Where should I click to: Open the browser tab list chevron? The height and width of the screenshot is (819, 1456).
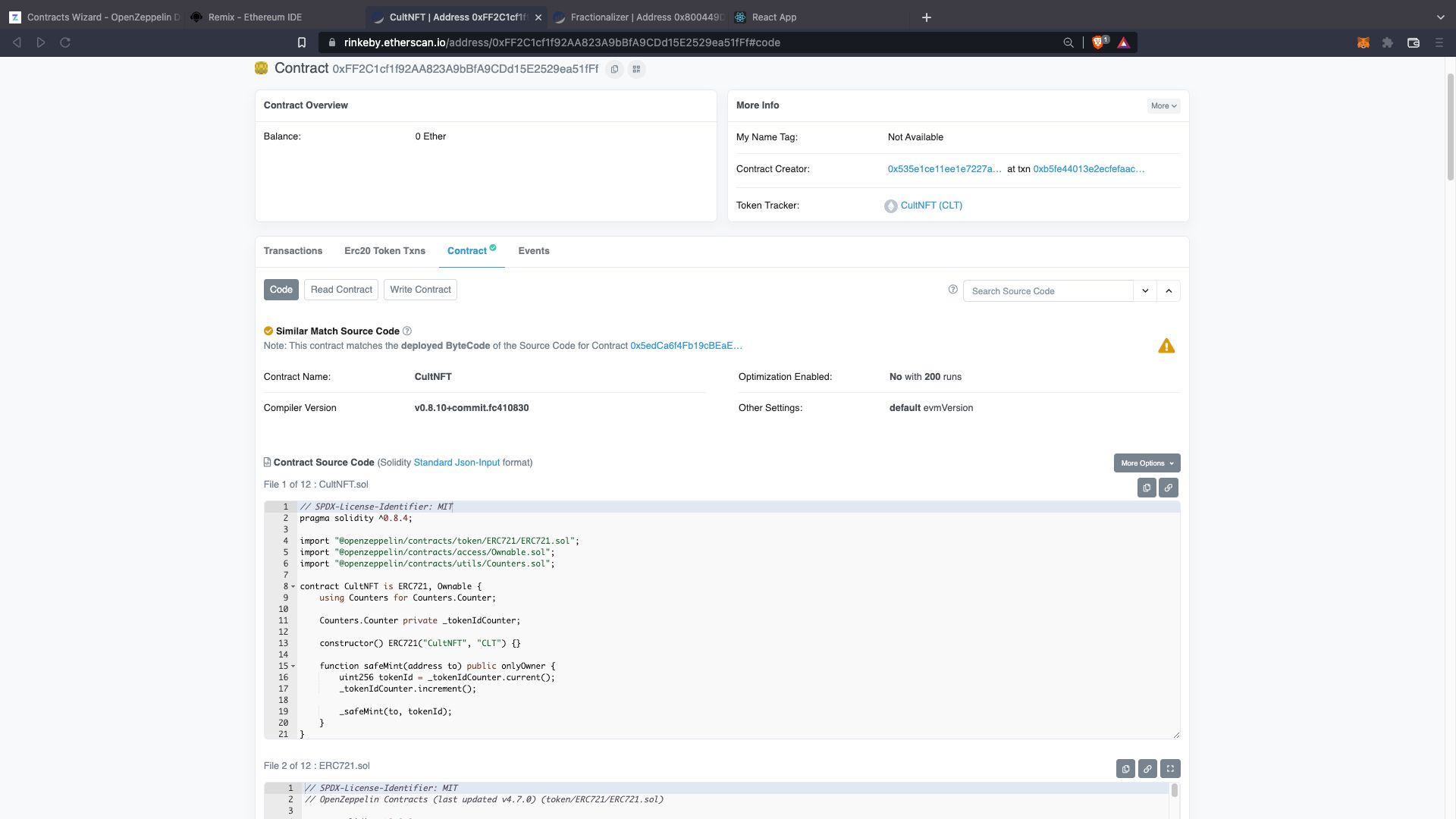(1440, 17)
